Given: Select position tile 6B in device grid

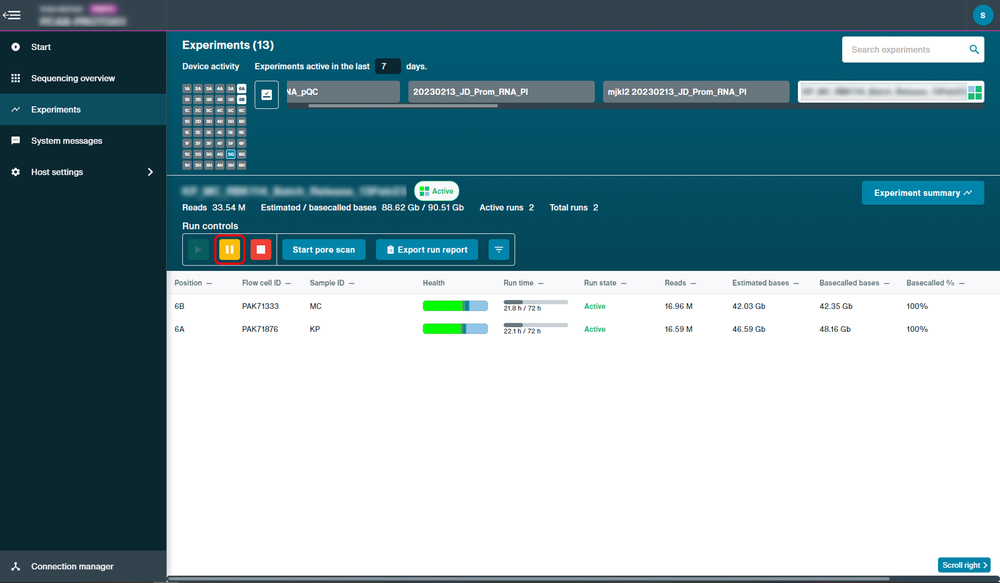Looking at the screenshot, I should click(x=242, y=100).
